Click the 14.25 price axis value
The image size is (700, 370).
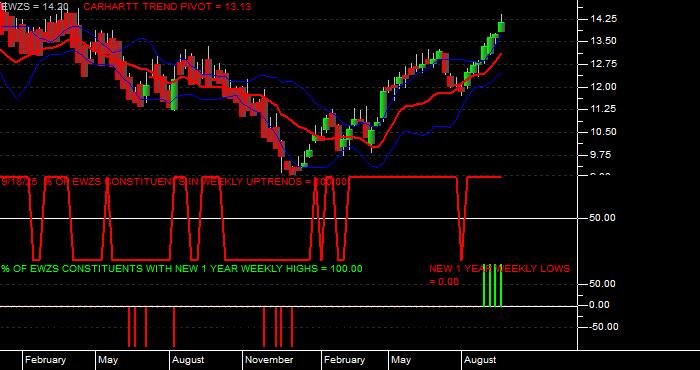(x=603, y=19)
